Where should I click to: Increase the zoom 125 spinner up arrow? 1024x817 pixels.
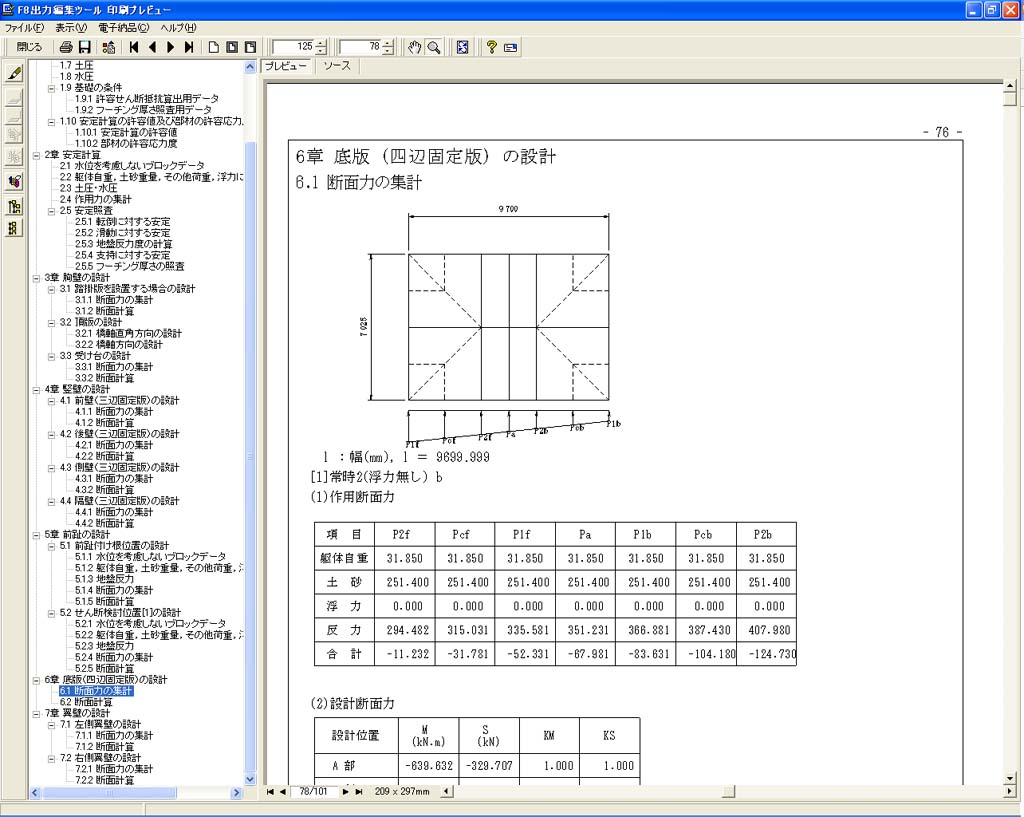(x=321, y=43)
